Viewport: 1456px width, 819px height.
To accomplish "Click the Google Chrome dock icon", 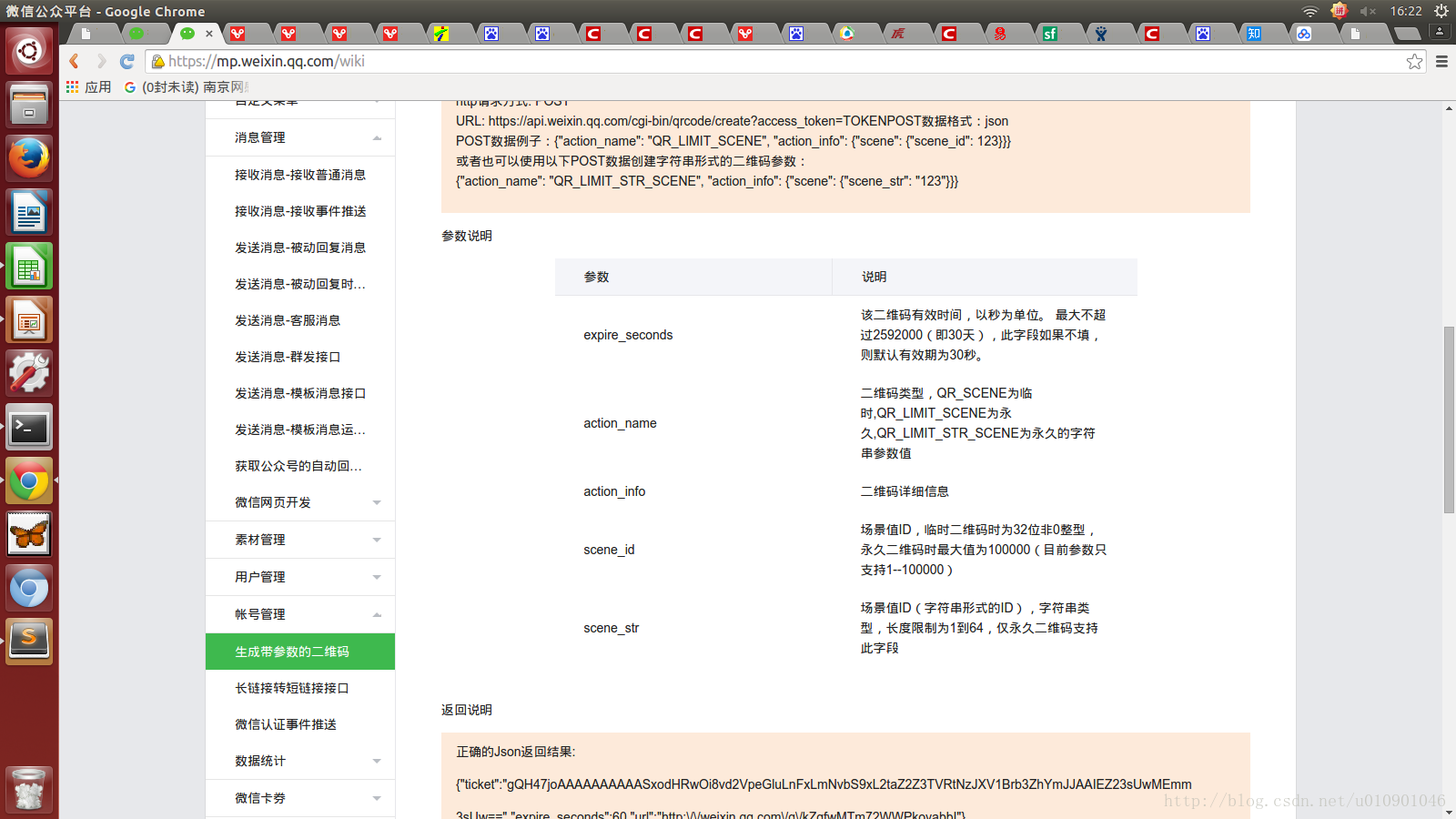I will click(29, 480).
